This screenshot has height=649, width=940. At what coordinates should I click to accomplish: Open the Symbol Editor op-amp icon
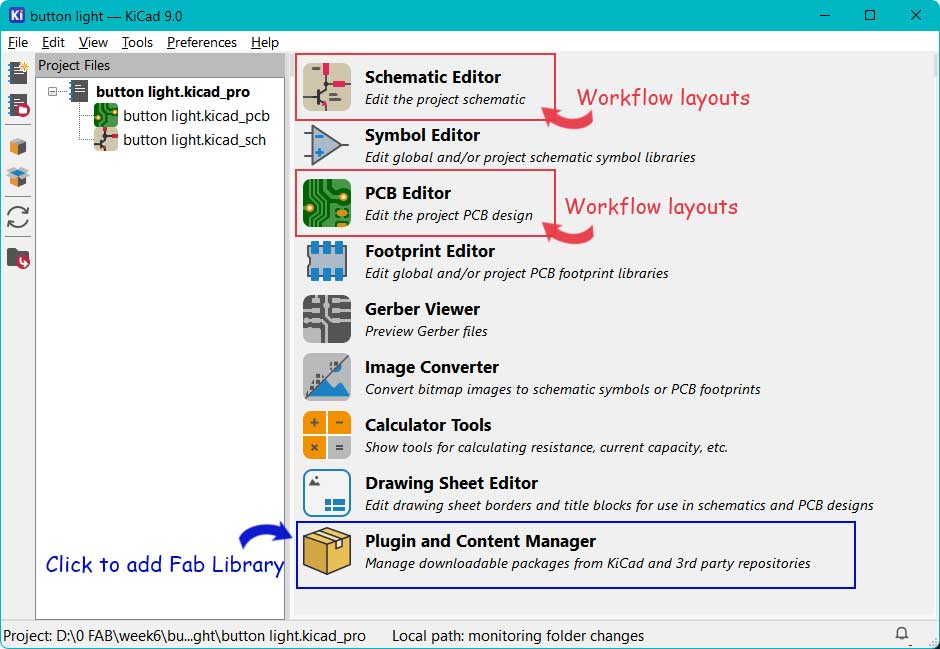(327, 146)
